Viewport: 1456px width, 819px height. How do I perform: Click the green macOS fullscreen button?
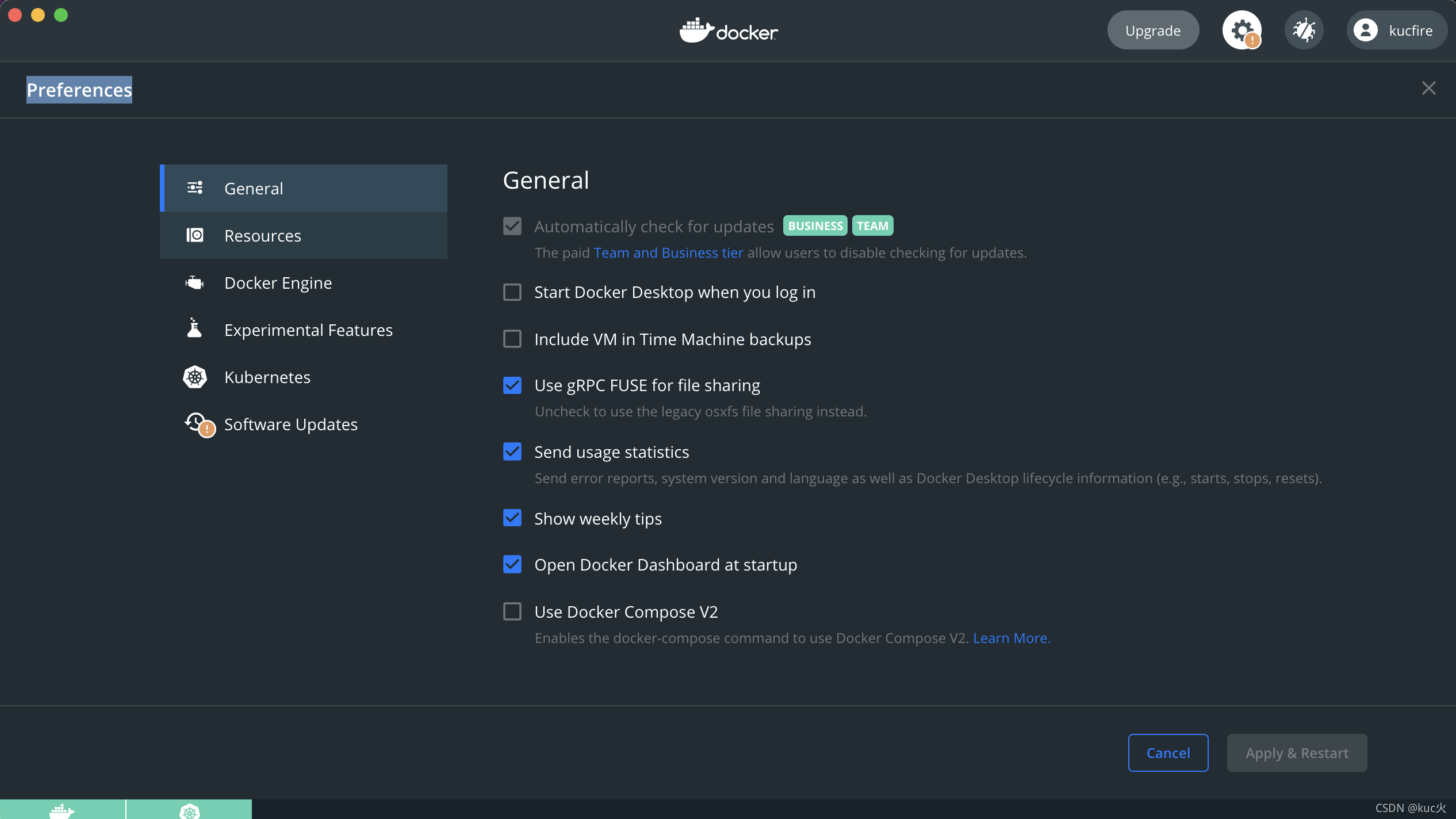pyautogui.click(x=61, y=15)
